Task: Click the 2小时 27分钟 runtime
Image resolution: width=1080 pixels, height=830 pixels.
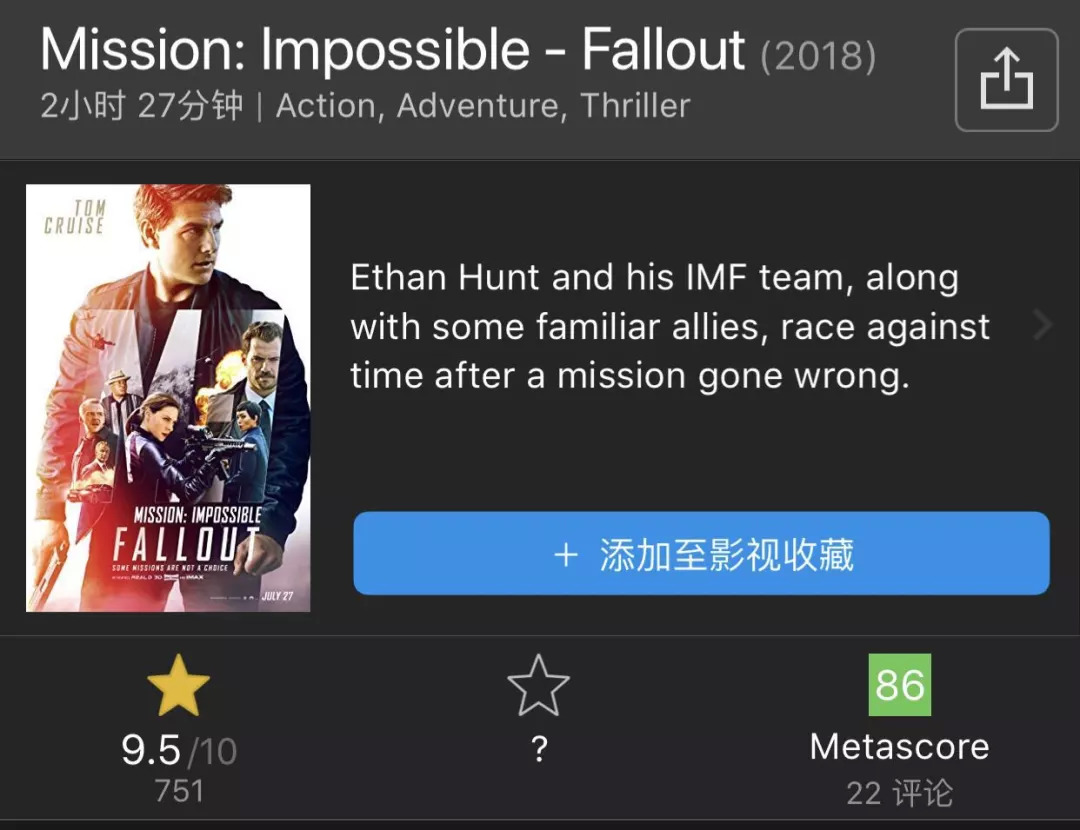Action: coord(141,106)
